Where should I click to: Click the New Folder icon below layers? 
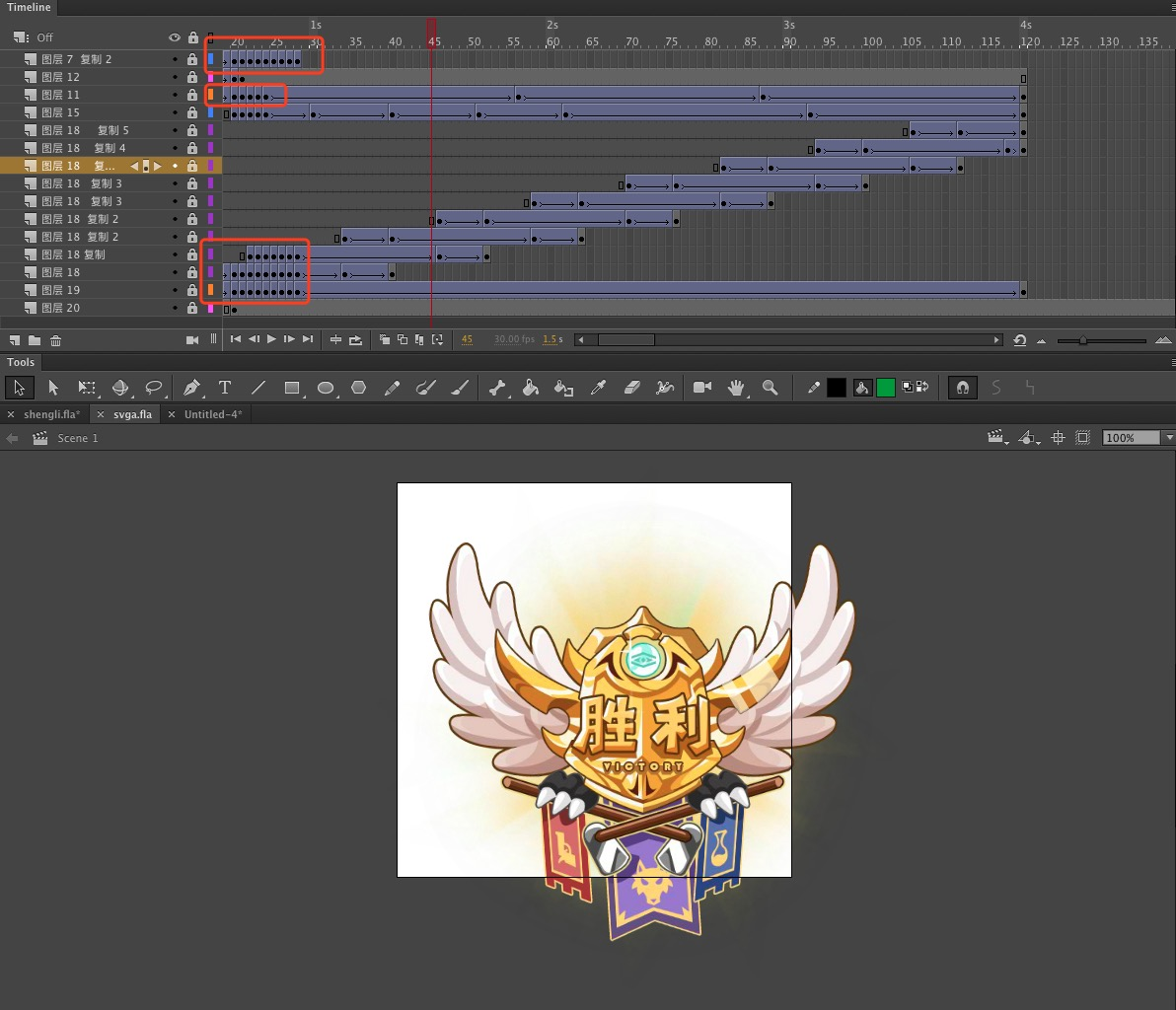(35, 340)
